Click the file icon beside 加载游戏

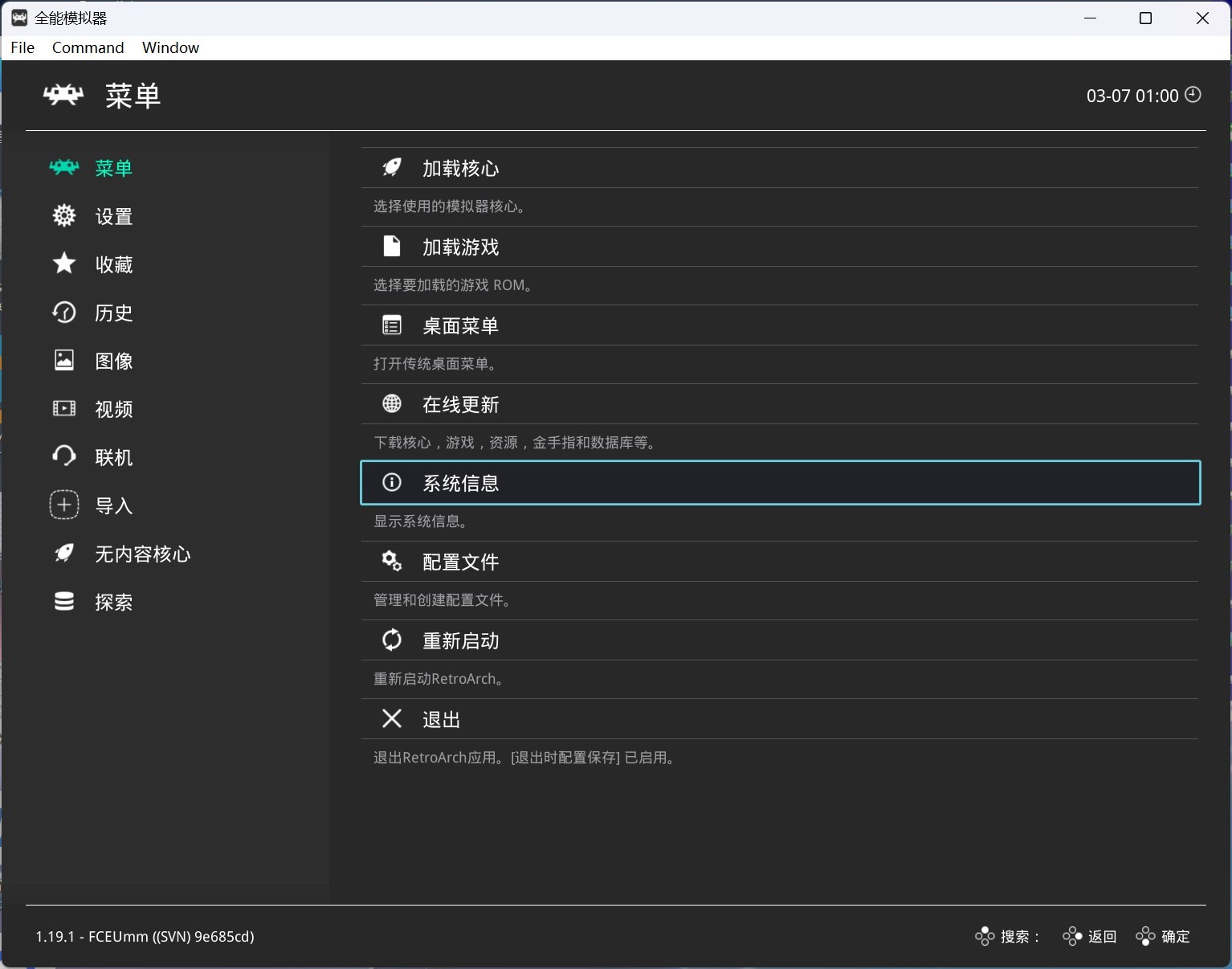click(392, 246)
